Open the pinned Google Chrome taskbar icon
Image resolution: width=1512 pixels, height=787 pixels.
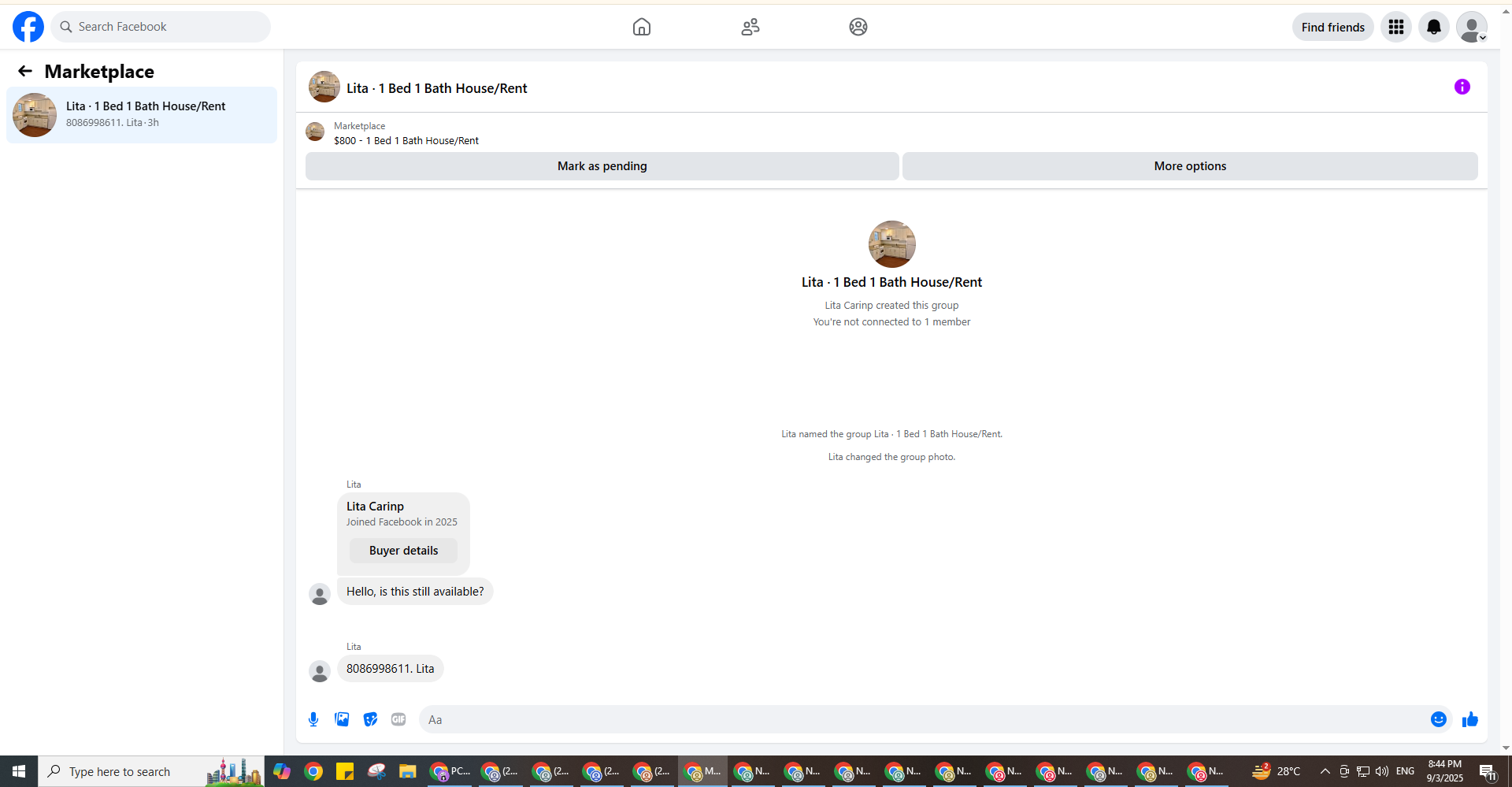313,771
